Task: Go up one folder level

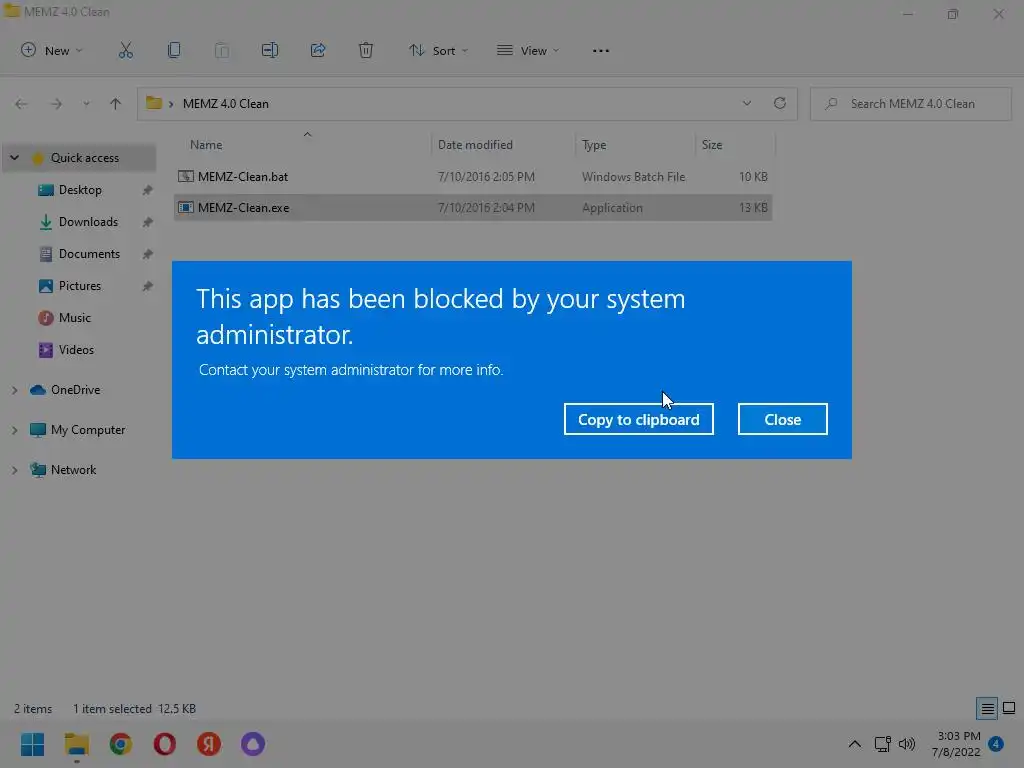Action: [116, 104]
